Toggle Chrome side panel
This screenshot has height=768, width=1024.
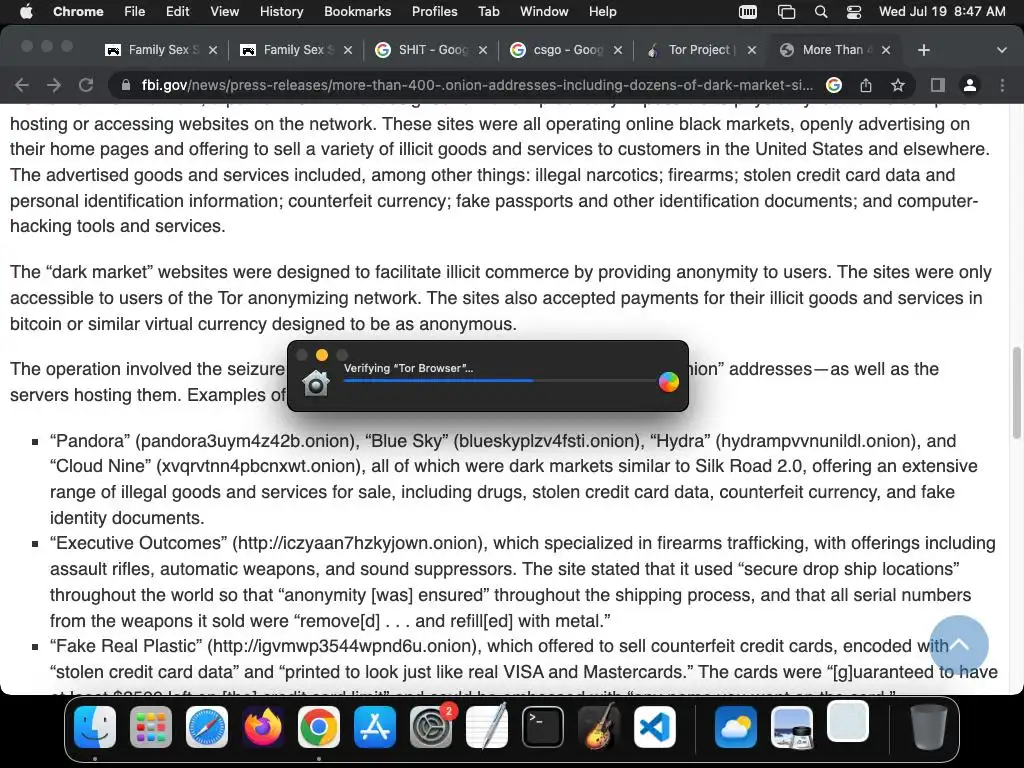(938, 85)
